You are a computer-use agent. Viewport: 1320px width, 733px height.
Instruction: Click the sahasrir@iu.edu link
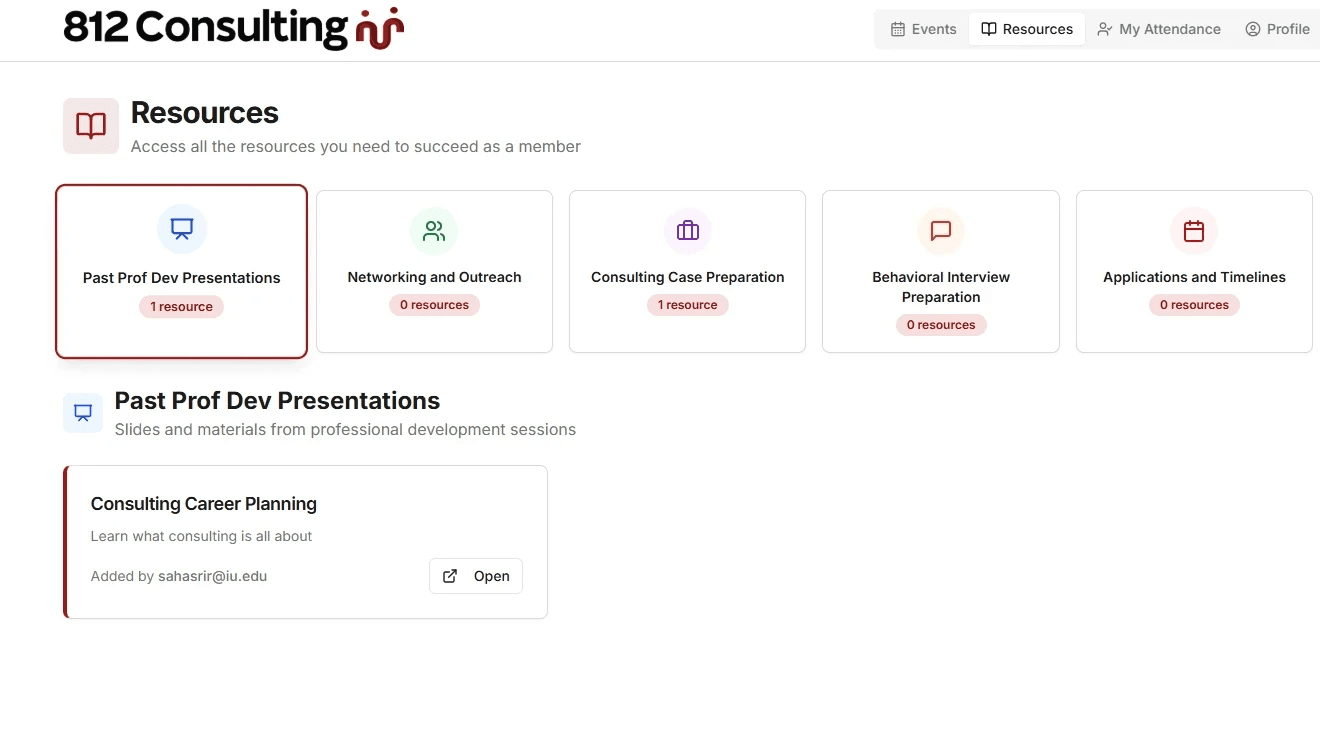pyautogui.click(x=212, y=576)
